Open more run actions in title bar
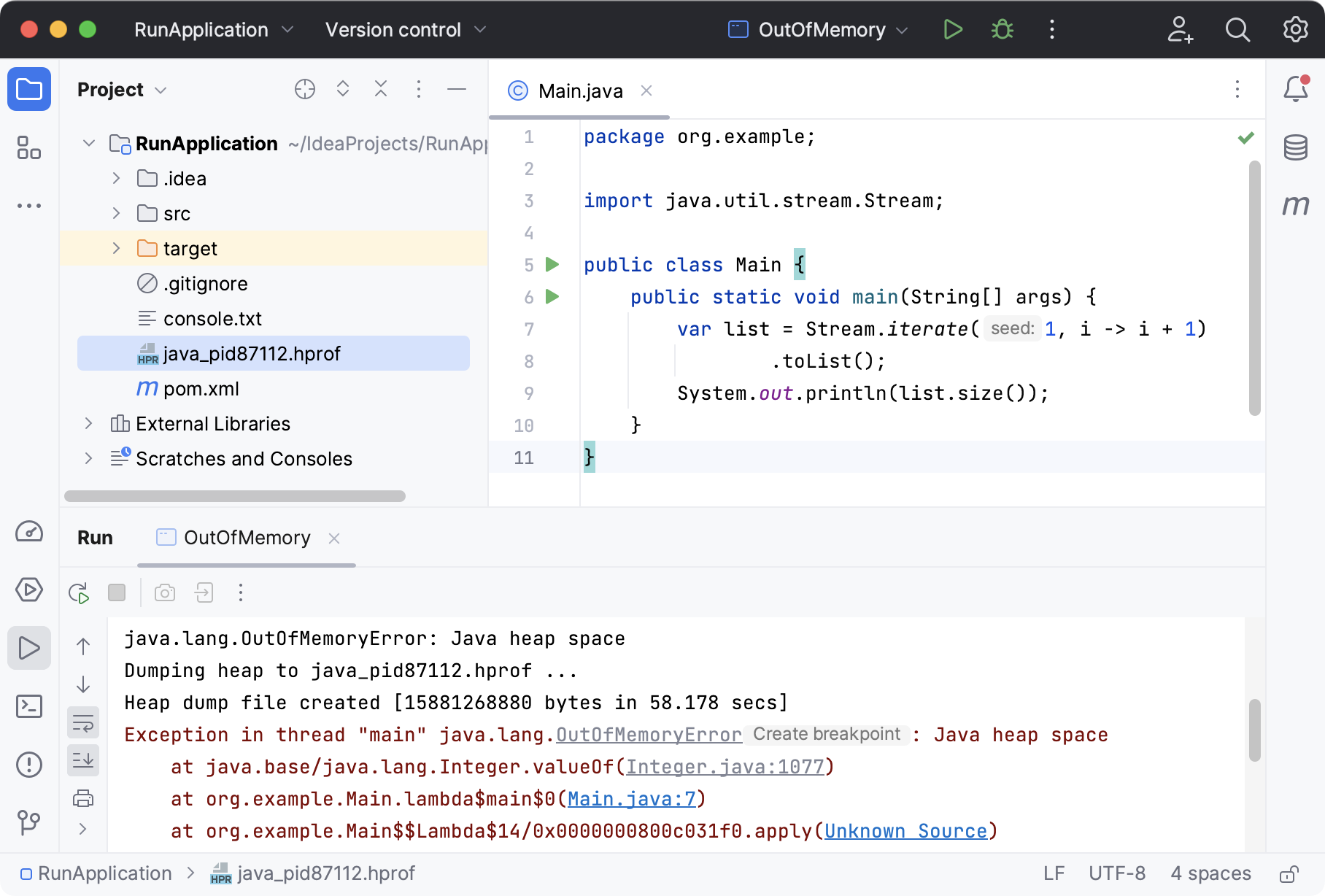1325x896 pixels. pos(1051,29)
